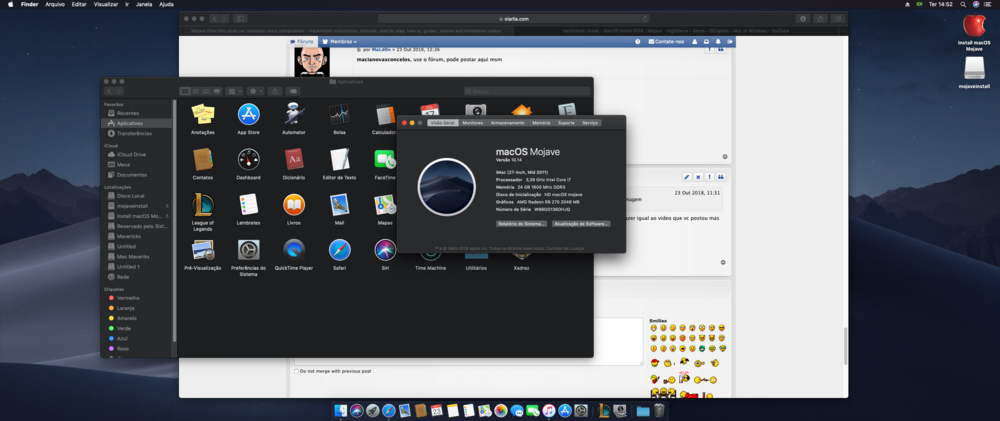This screenshot has width=1000, height=421.
Task: Select Transferências in the Finder sidebar
Action: point(134,133)
